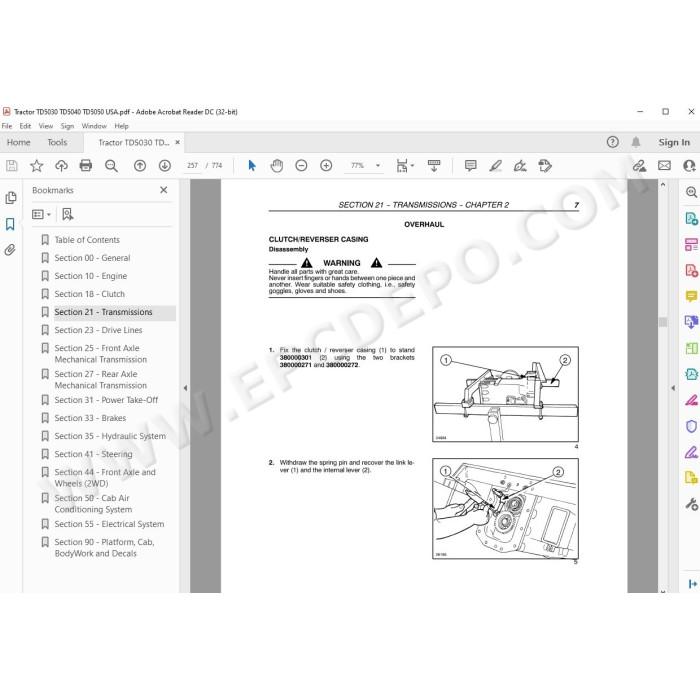700x700 pixels.
Task: Collapse the left navigation pane arrow
Action: point(185,388)
